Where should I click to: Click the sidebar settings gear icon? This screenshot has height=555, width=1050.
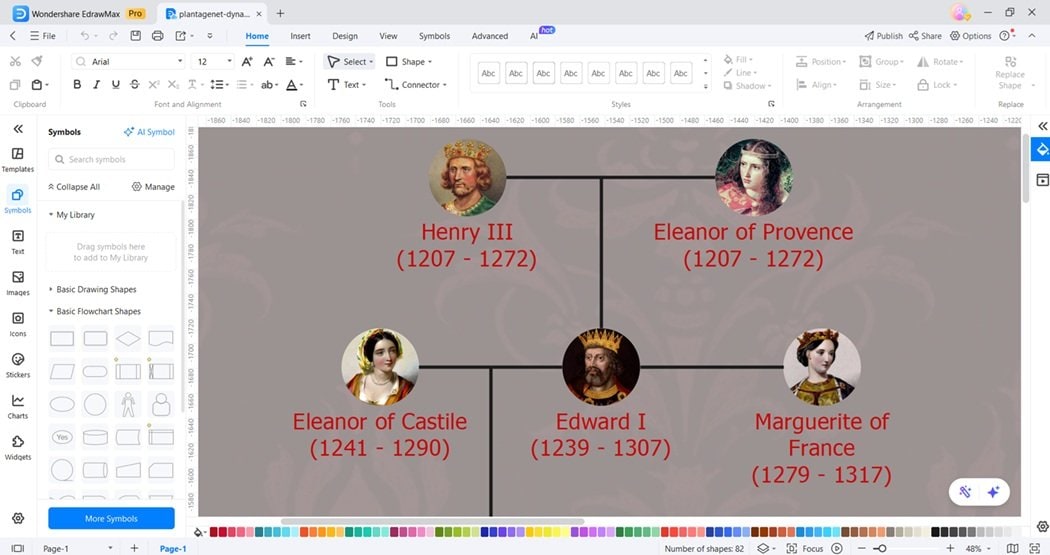(18, 518)
